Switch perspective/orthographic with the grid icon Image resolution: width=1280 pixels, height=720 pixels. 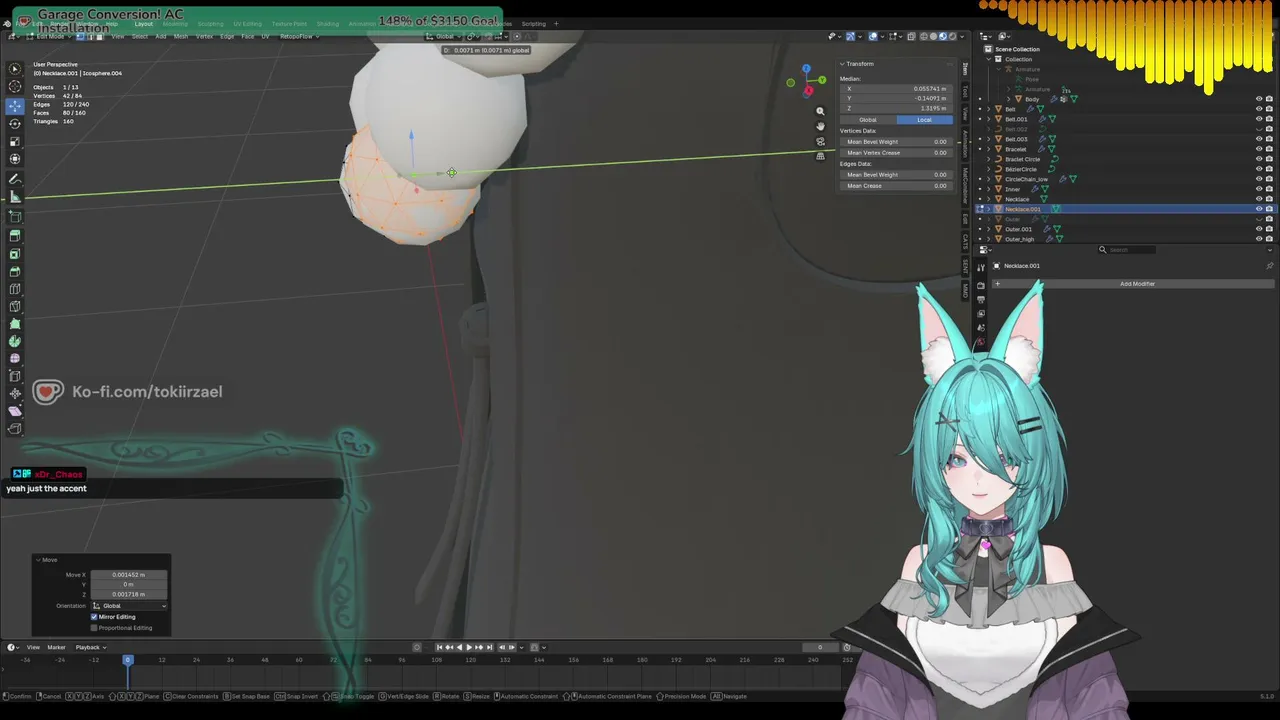(x=820, y=155)
